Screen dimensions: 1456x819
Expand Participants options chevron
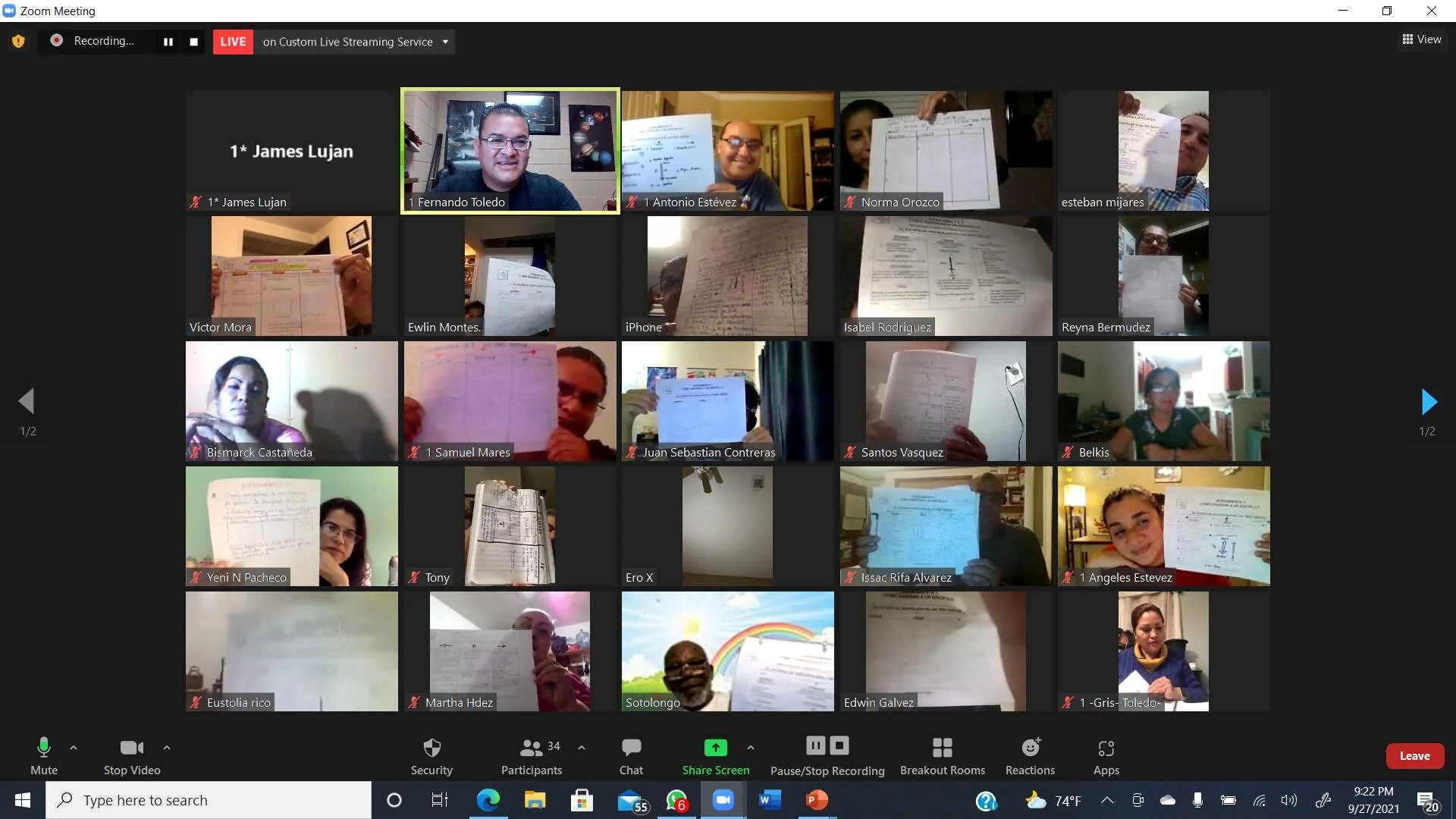tap(582, 747)
